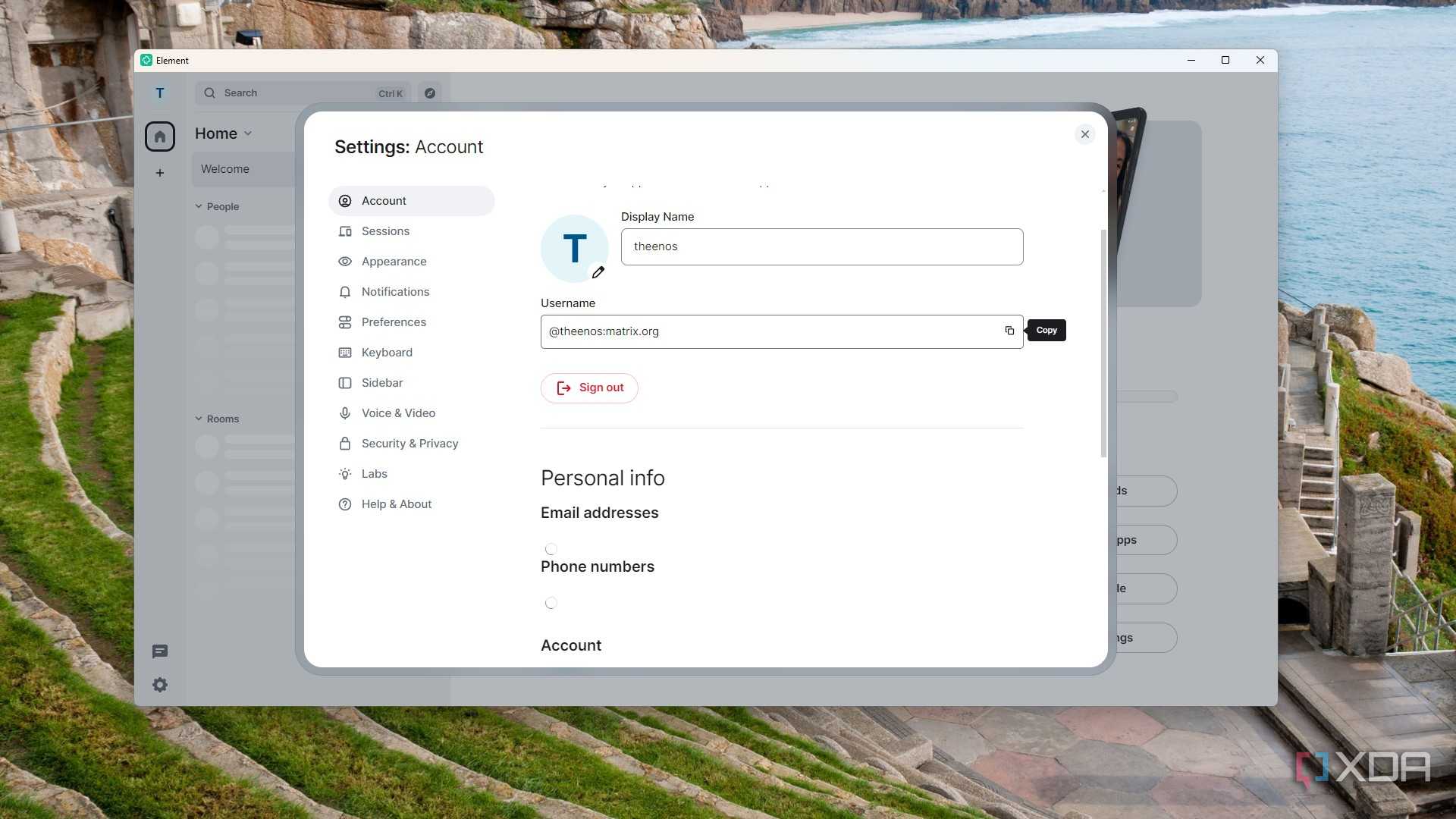The image size is (1456, 819).
Task: Open the Sidebar settings tab
Action: (x=411, y=383)
